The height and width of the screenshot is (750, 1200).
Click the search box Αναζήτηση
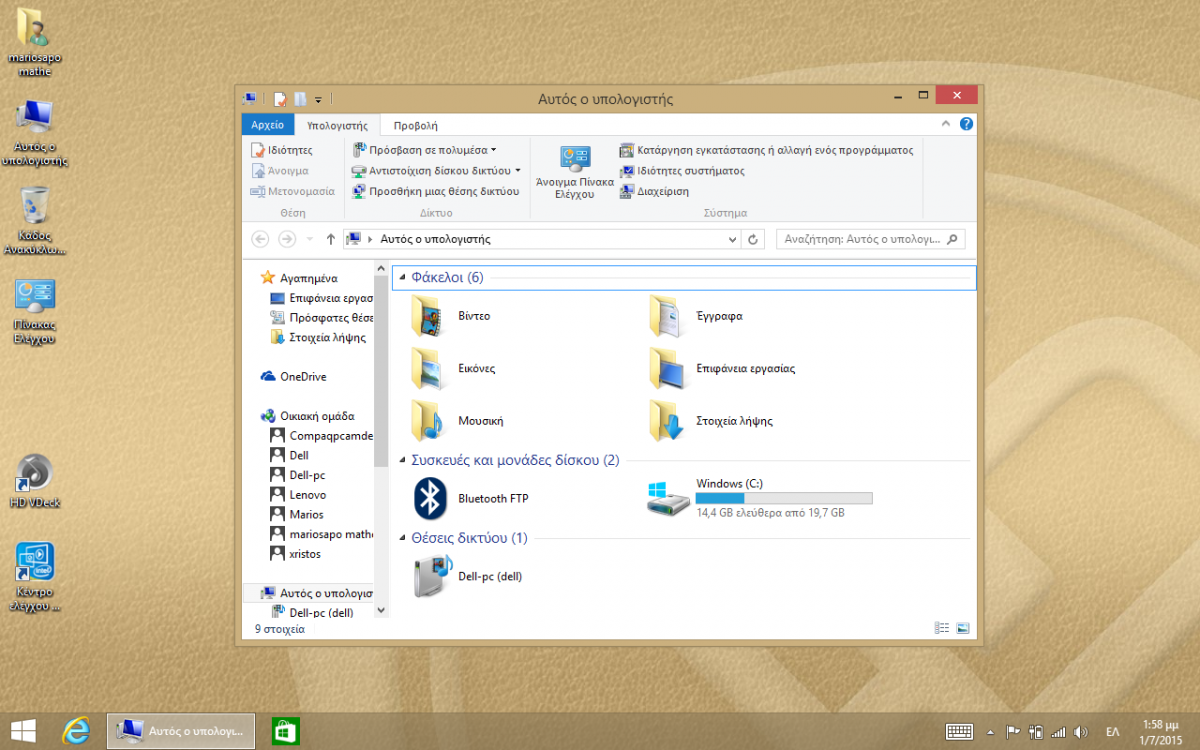tap(871, 240)
